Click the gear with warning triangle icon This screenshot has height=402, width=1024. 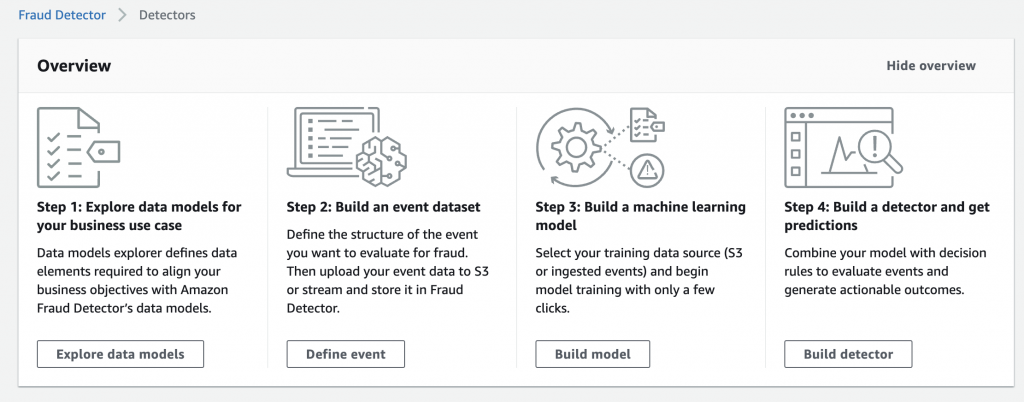597,147
